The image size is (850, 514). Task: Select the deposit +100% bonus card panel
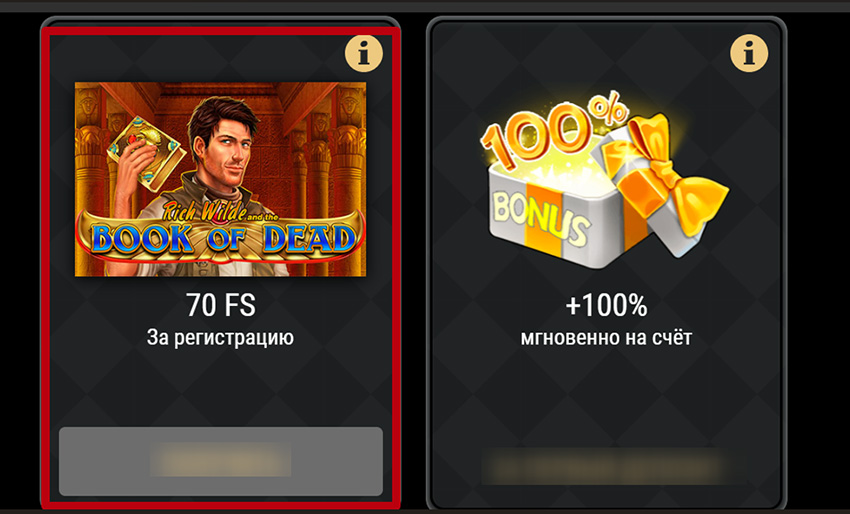point(606,266)
